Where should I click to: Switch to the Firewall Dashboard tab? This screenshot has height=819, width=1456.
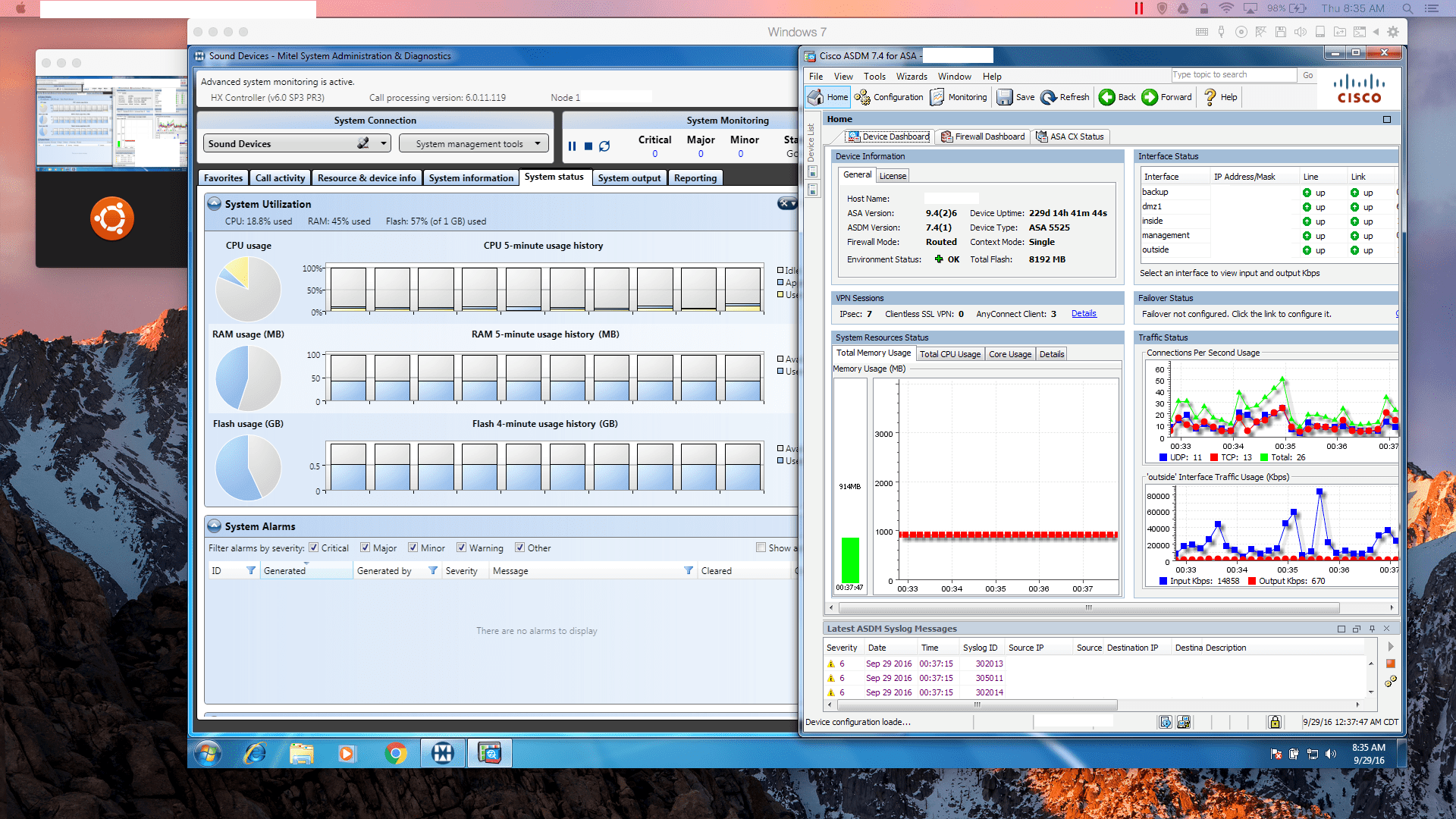(983, 136)
